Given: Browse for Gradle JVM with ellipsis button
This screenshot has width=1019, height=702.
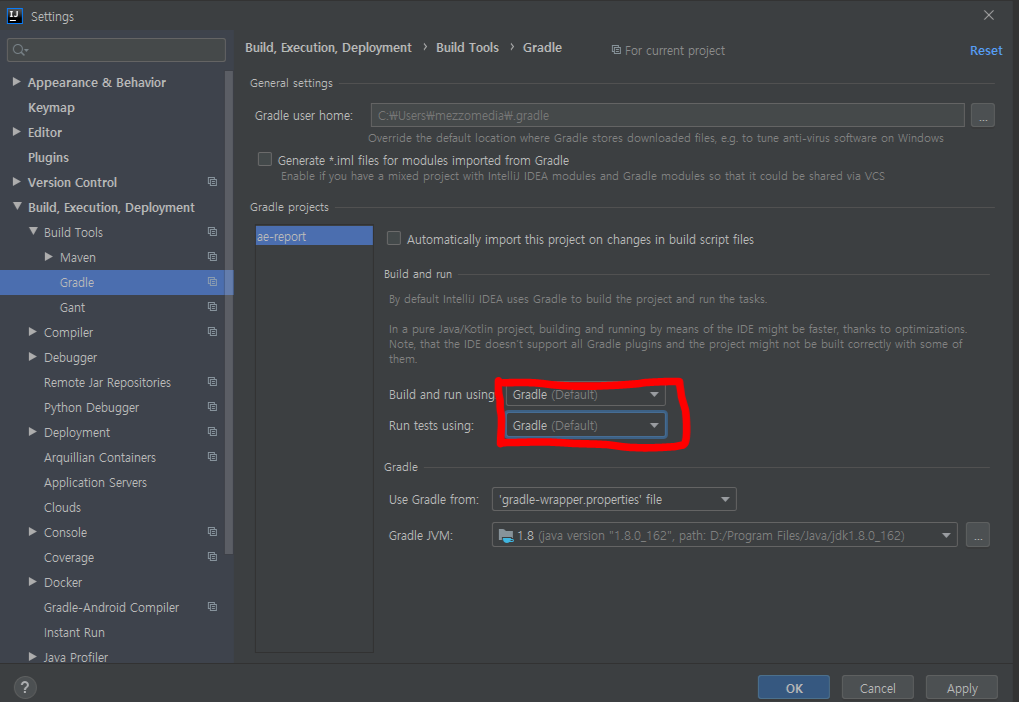Looking at the screenshot, I should pyautogui.click(x=977, y=535).
